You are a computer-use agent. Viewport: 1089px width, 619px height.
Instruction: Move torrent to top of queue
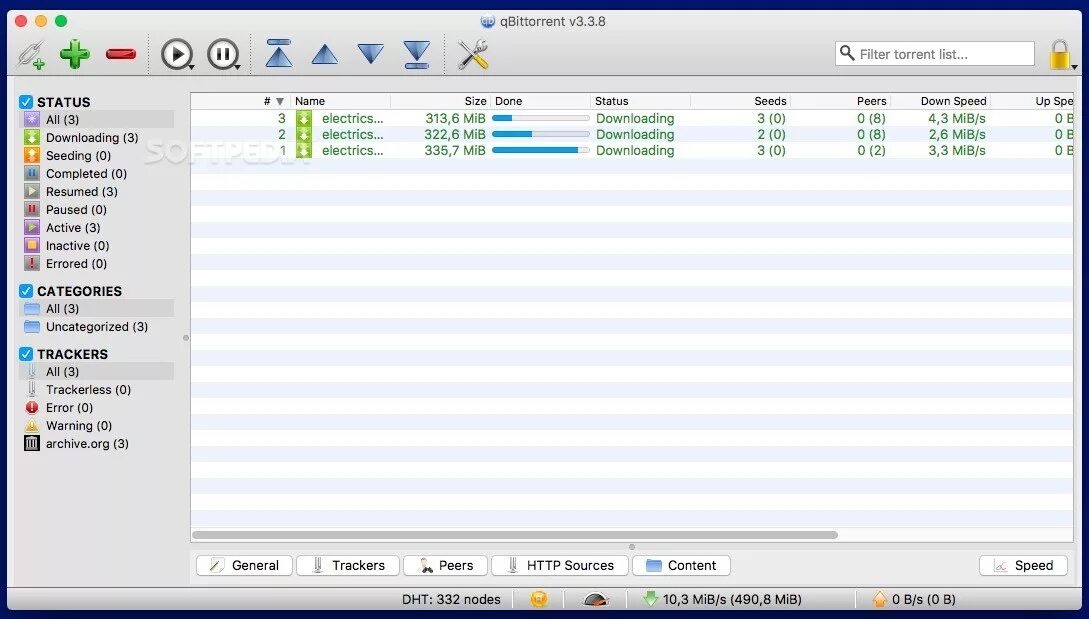(279, 53)
